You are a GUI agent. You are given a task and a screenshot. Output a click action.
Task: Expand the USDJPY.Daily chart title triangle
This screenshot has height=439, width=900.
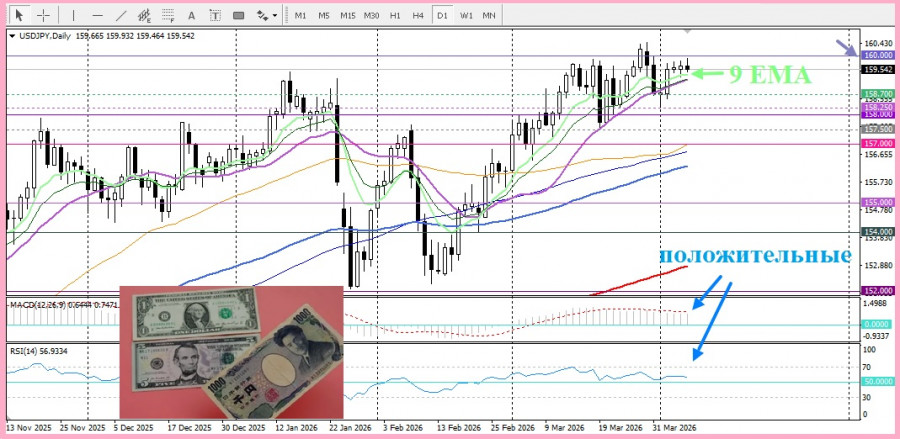click(x=13, y=36)
